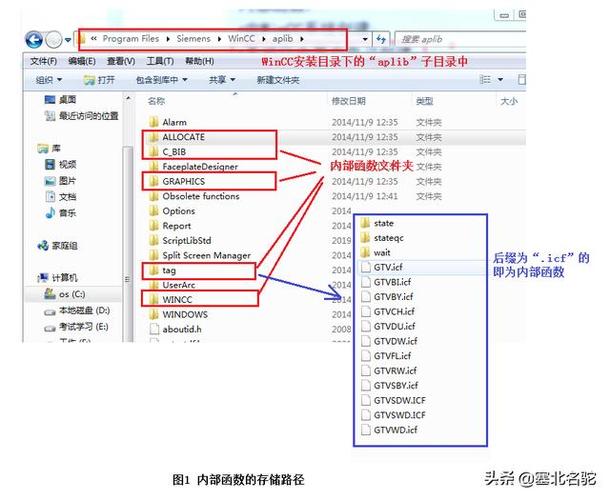
Task: Select the stateqc folder in tag listing
Action: tap(382, 238)
